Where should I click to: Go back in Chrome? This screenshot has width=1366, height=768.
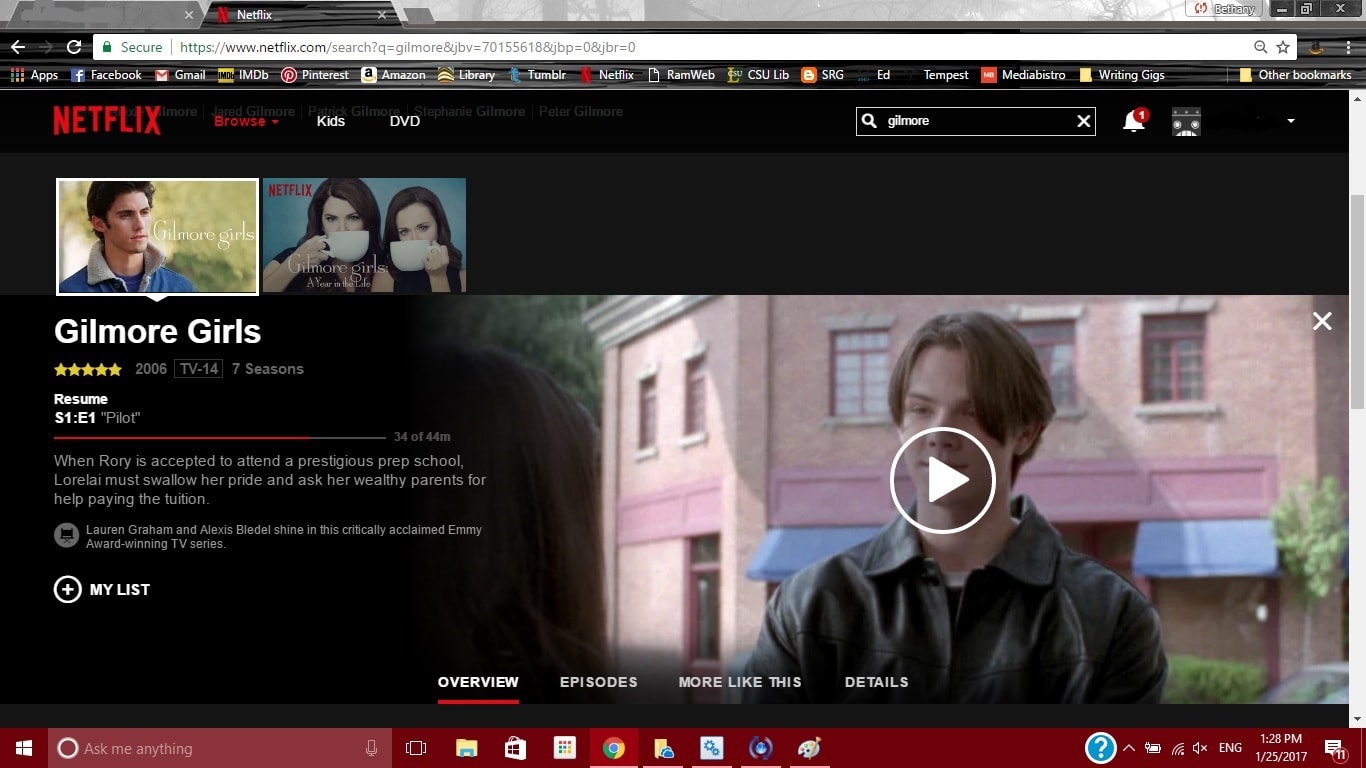(x=17, y=47)
